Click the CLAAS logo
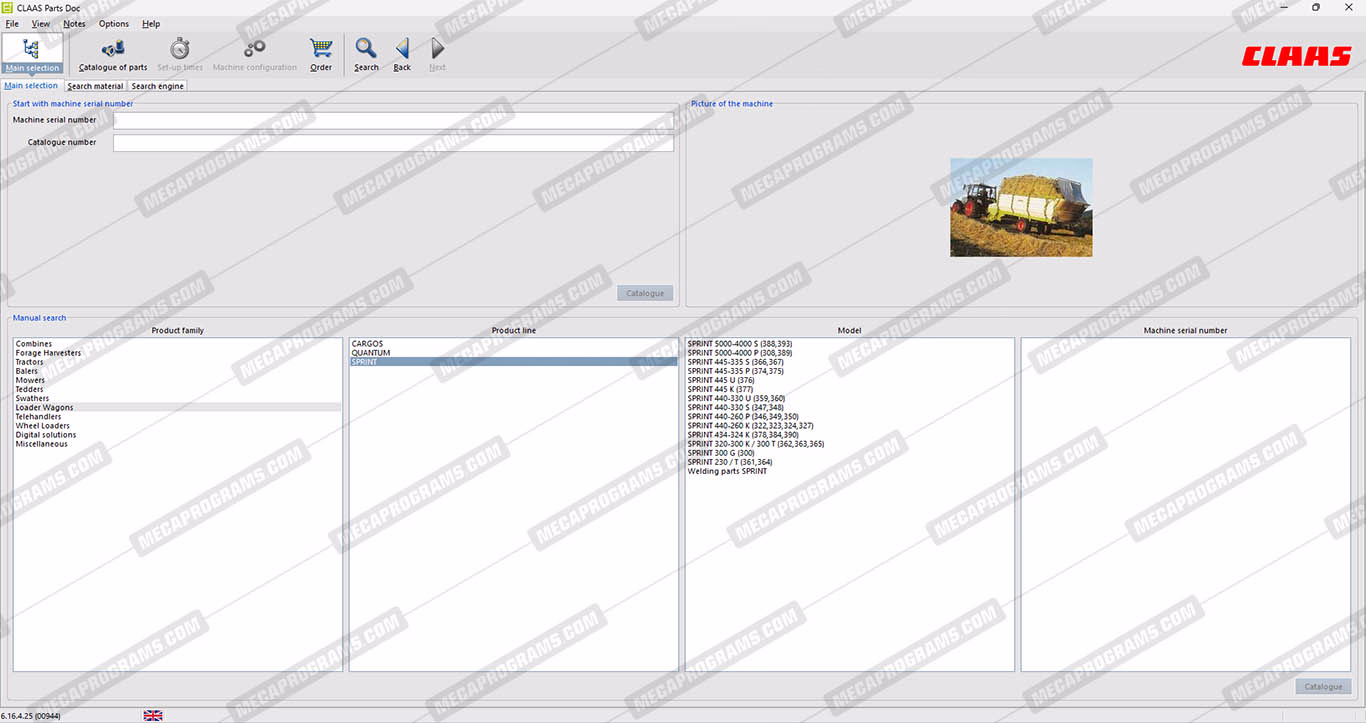 (1297, 57)
